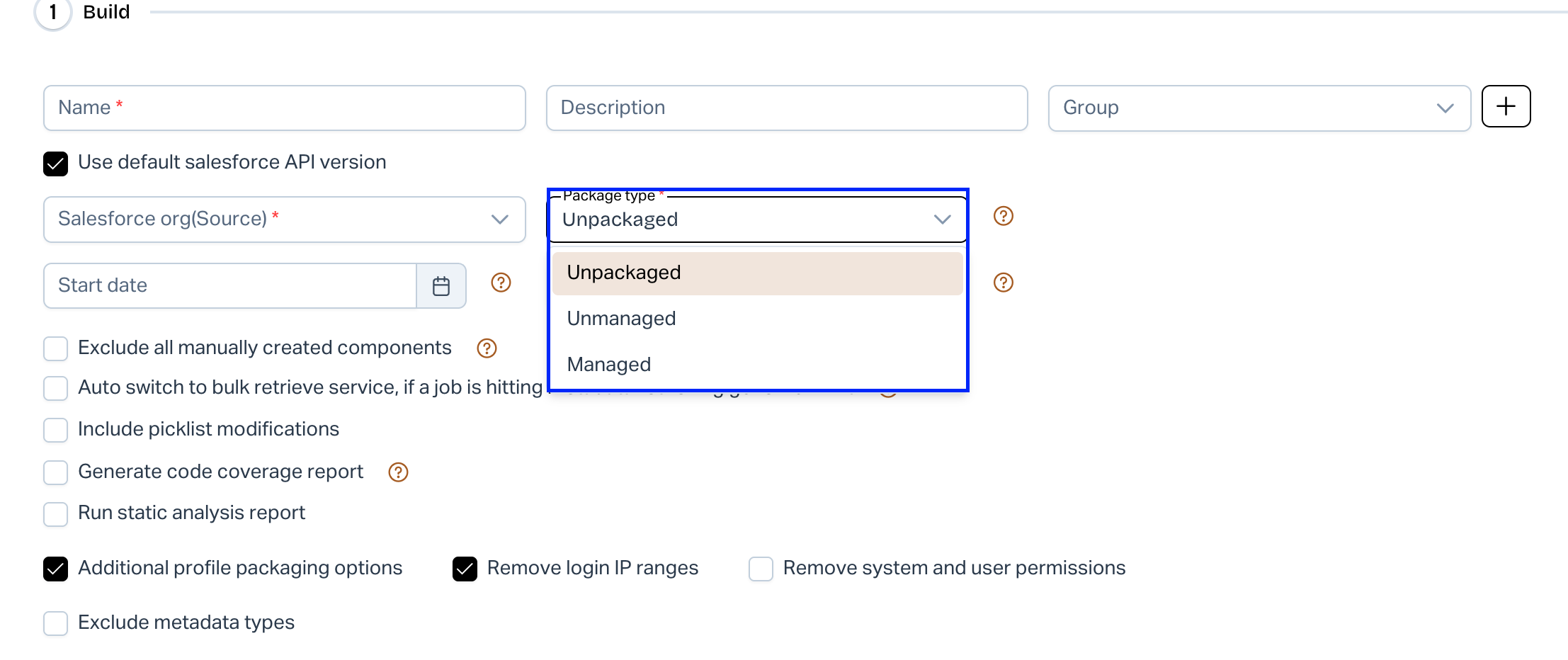Choose the Managed package type option
This screenshot has width=1568, height=660.
pyautogui.click(x=608, y=365)
